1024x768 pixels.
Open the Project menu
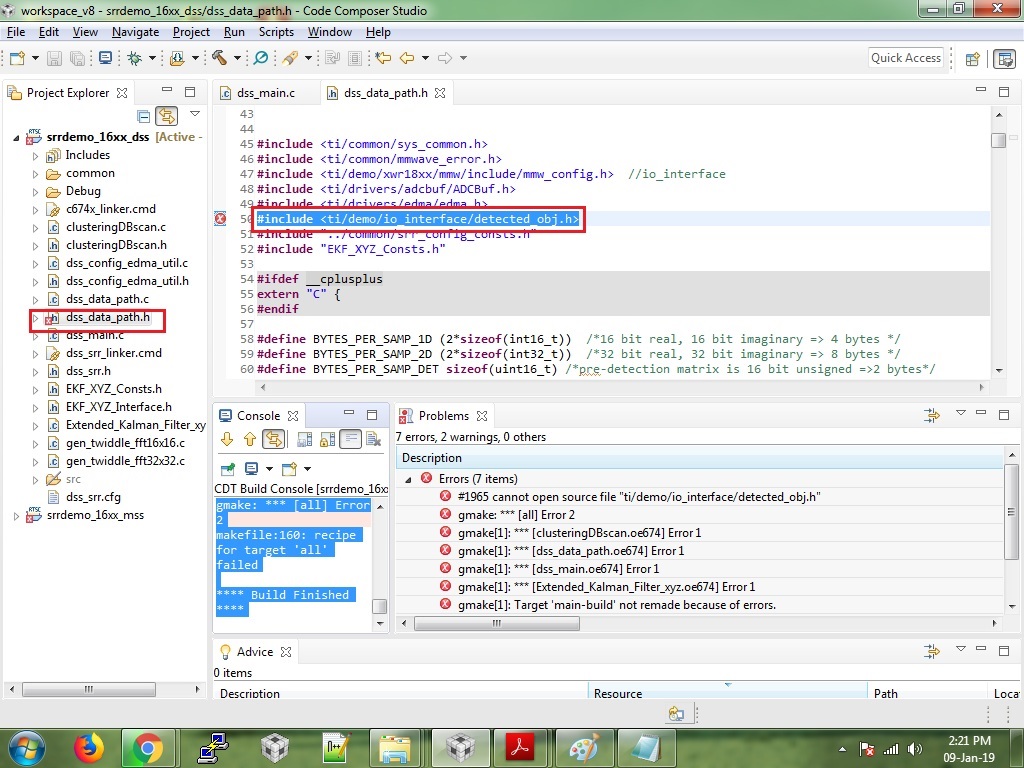click(x=191, y=31)
